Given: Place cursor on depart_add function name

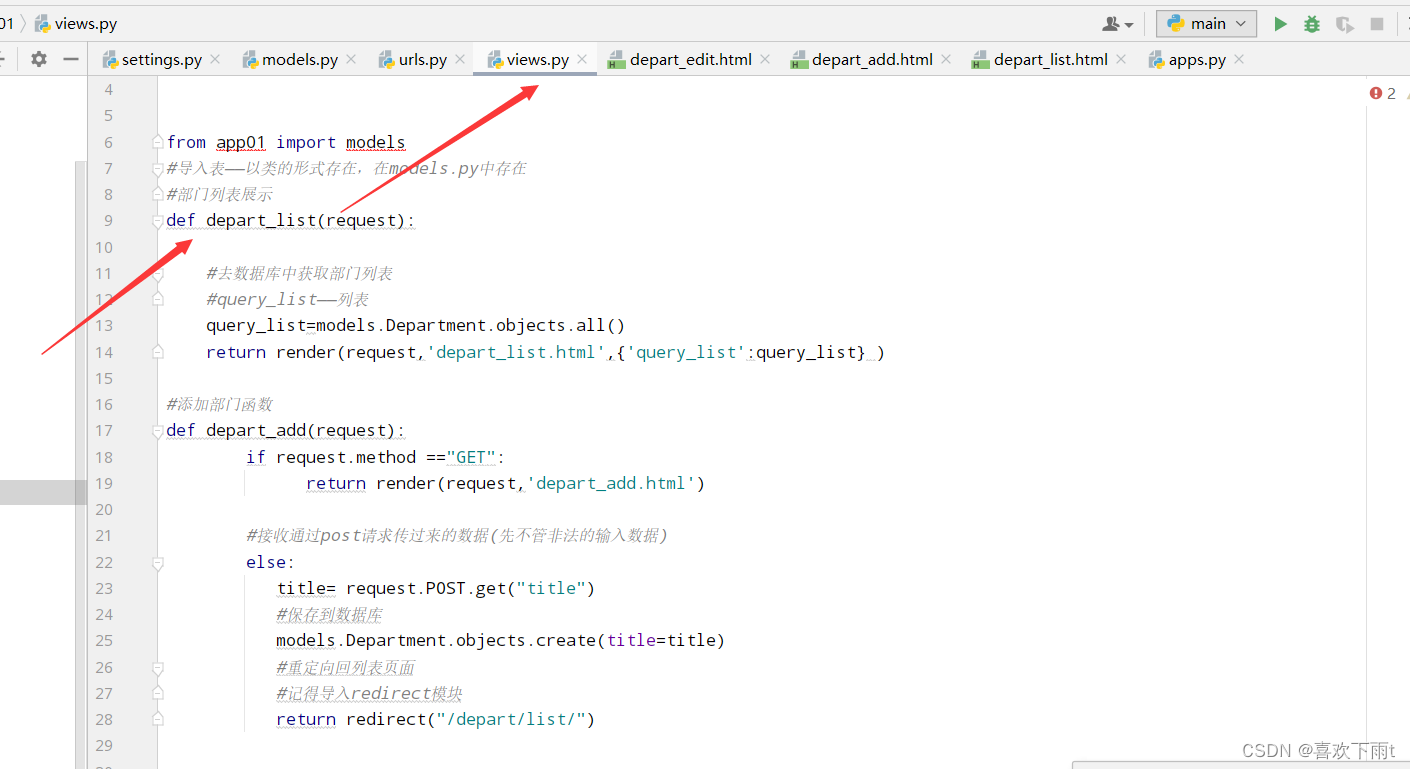Looking at the screenshot, I should pyautogui.click(x=256, y=430).
